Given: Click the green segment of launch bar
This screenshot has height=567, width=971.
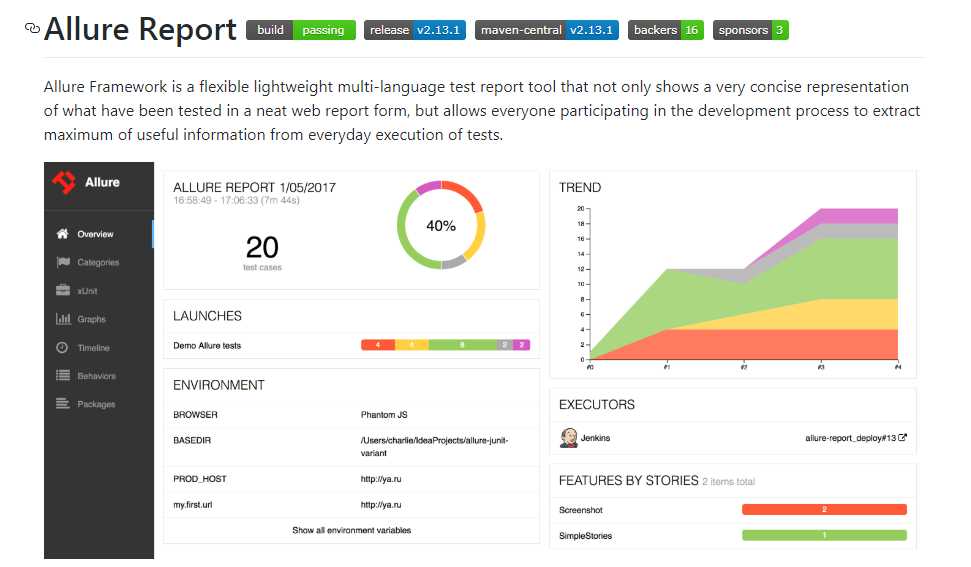Looking at the screenshot, I should 462,345.
